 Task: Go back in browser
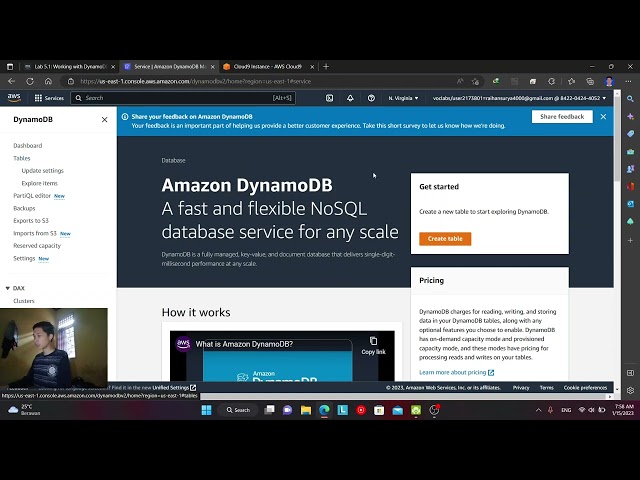[11, 81]
